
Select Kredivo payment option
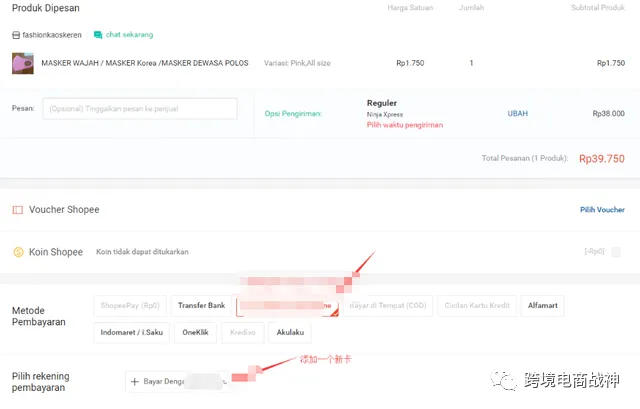pos(243,333)
